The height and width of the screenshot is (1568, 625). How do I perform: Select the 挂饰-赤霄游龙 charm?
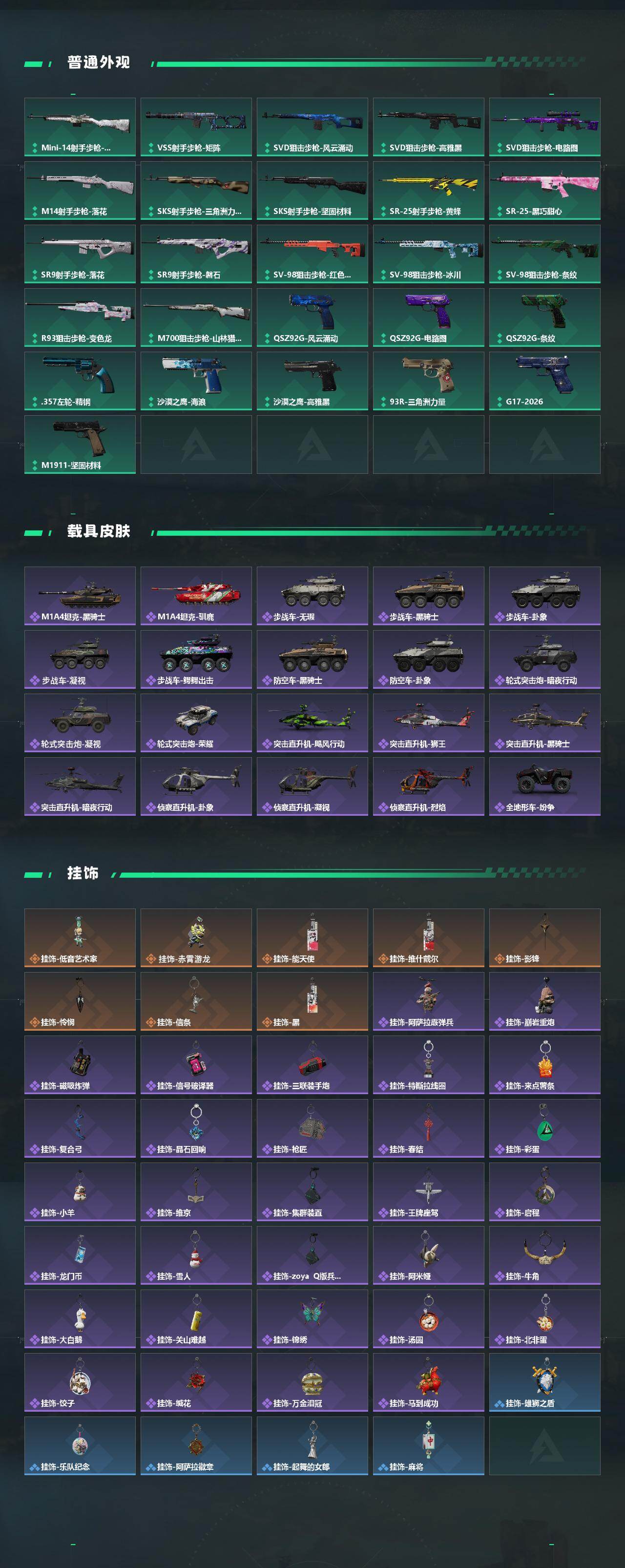(196, 937)
